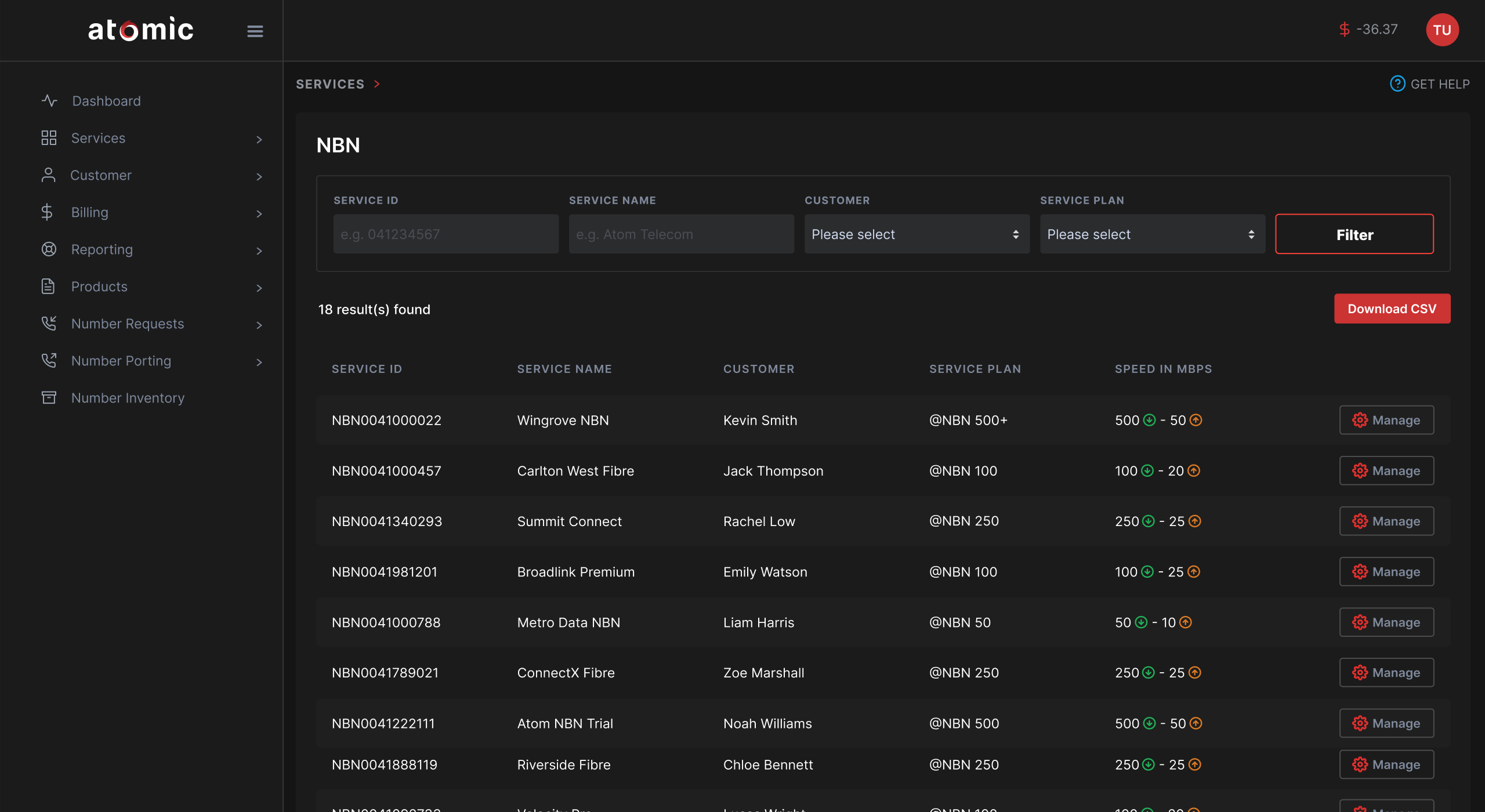
Task: Open the TU user avatar
Action: 1442,30
